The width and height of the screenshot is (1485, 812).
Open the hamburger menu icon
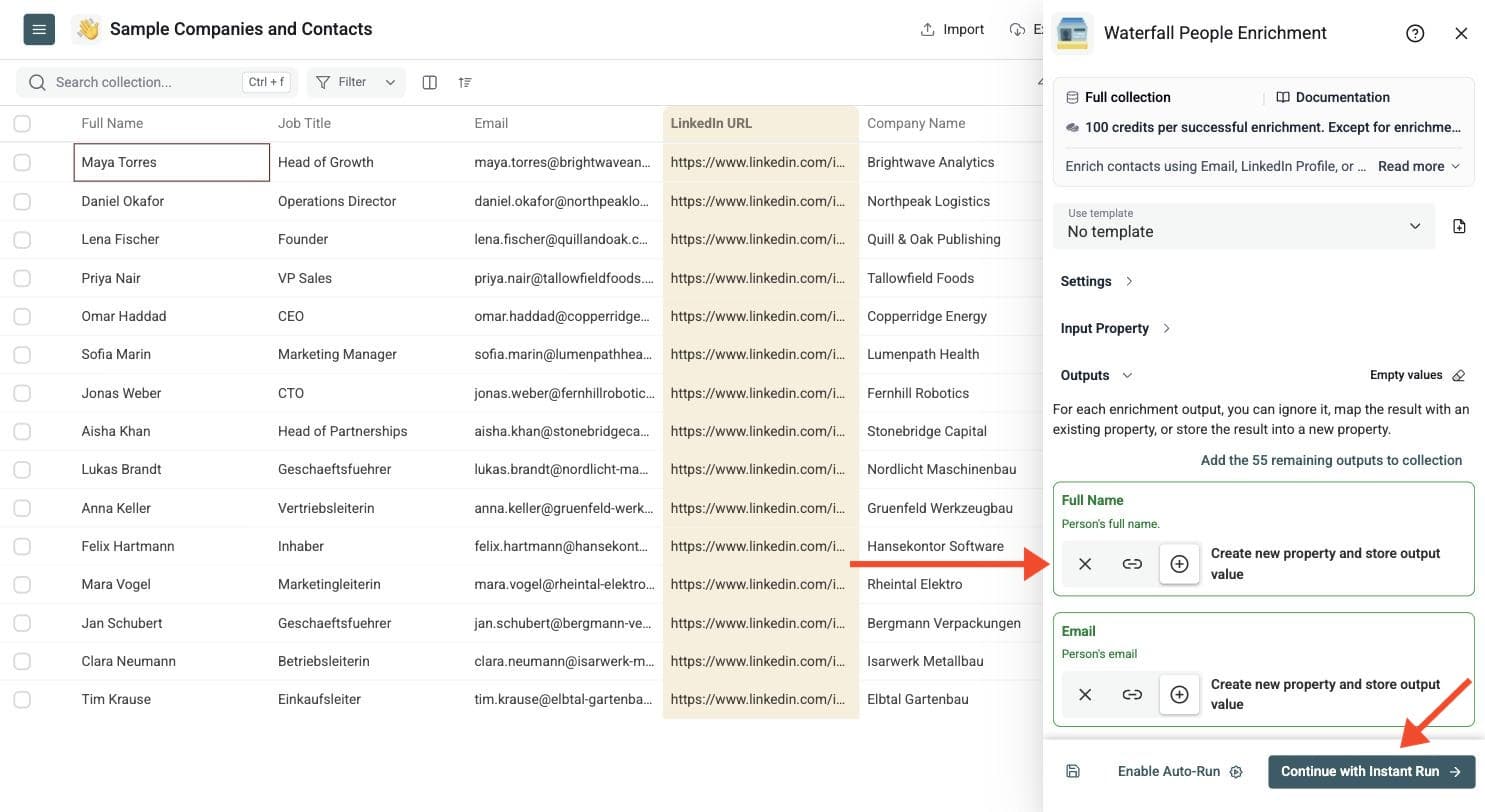39,29
